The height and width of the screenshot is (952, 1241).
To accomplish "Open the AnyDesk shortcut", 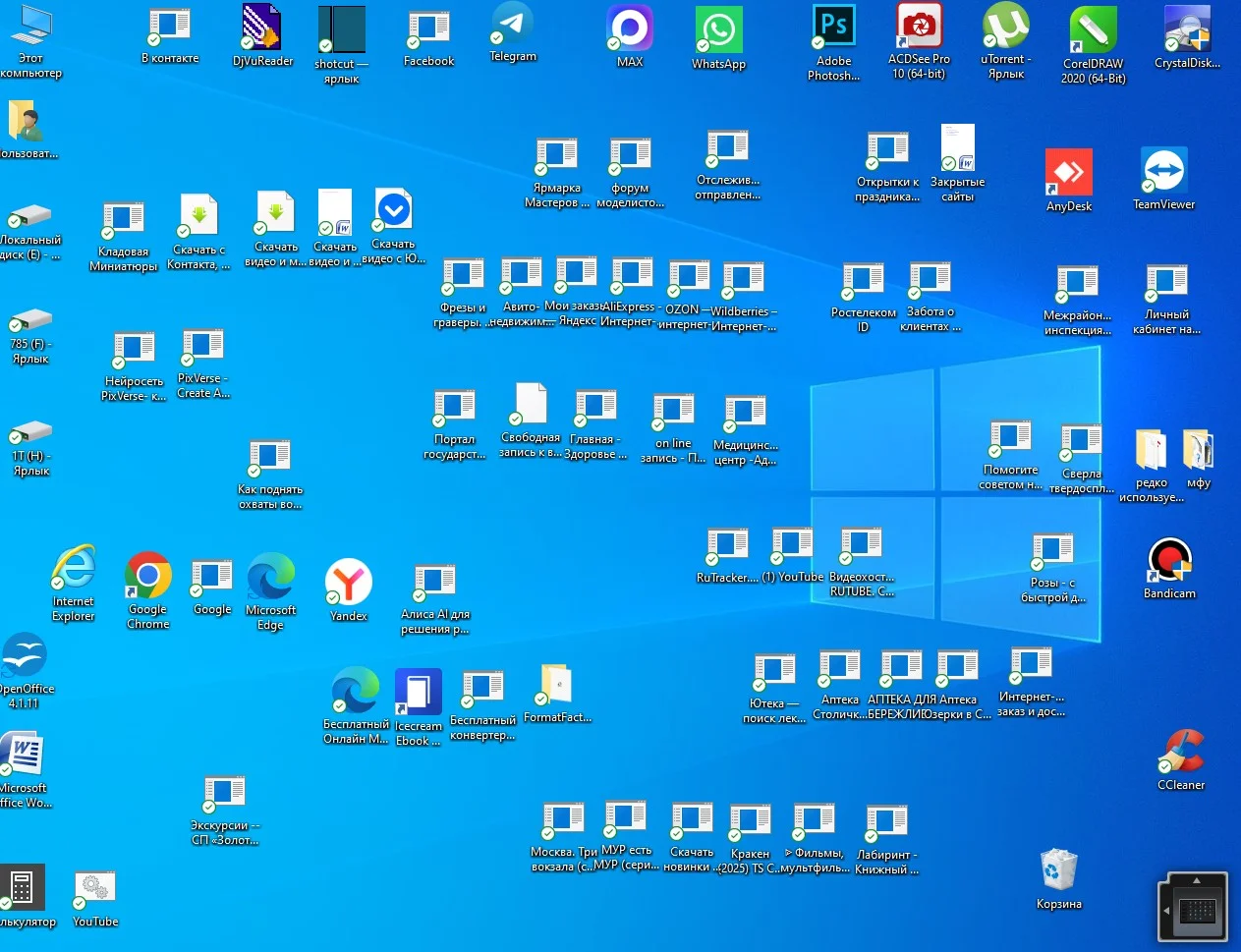I will click(x=1068, y=173).
